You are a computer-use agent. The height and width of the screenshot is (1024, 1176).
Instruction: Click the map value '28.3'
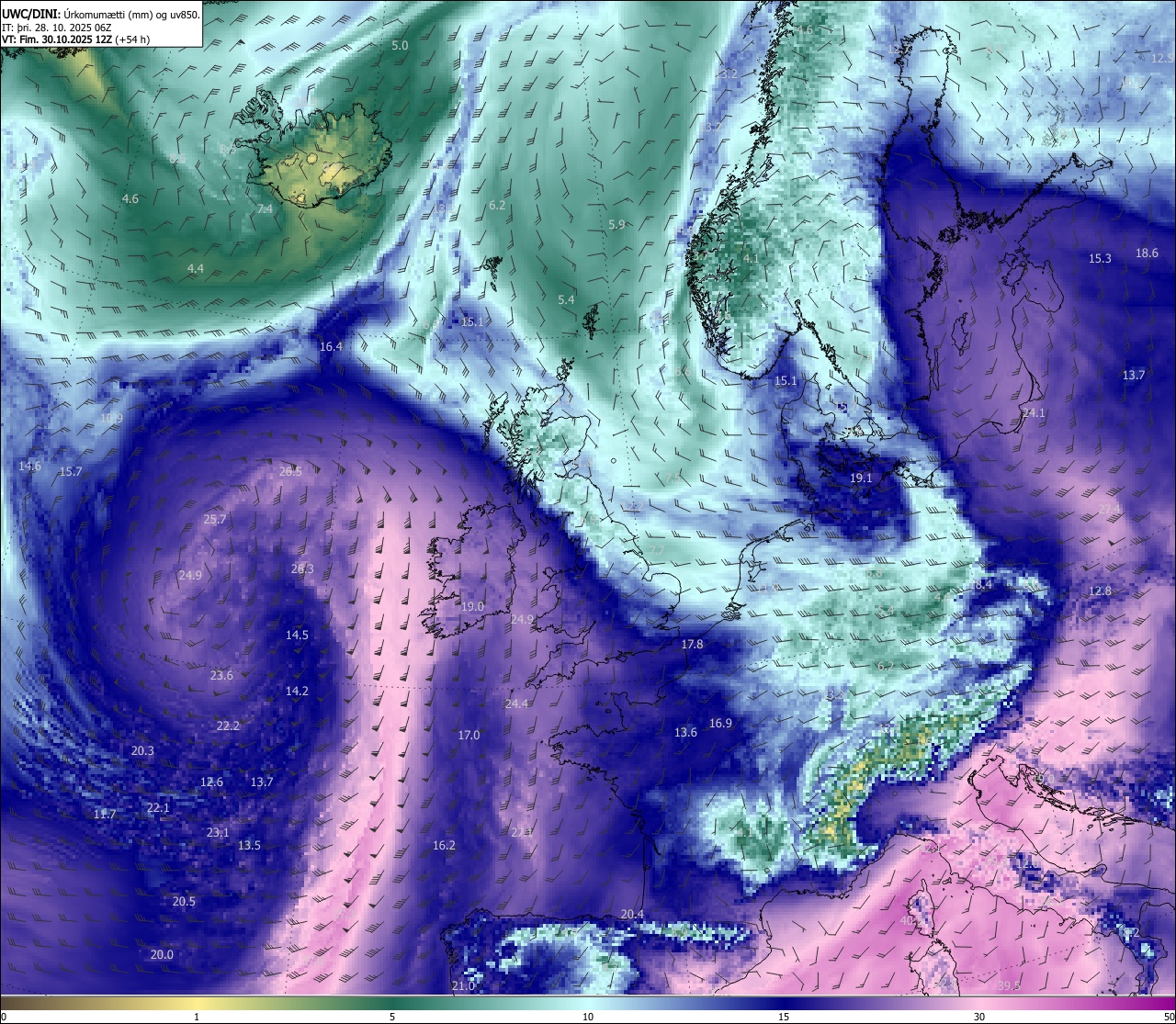[x=302, y=568]
